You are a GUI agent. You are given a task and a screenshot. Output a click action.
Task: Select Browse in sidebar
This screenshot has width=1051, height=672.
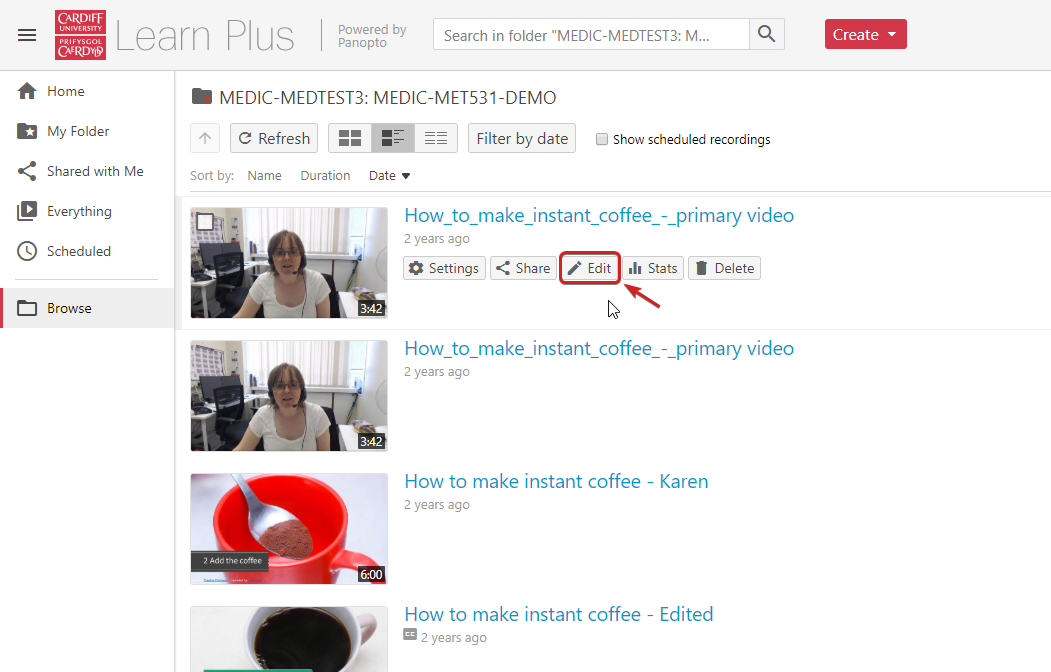[87, 308]
